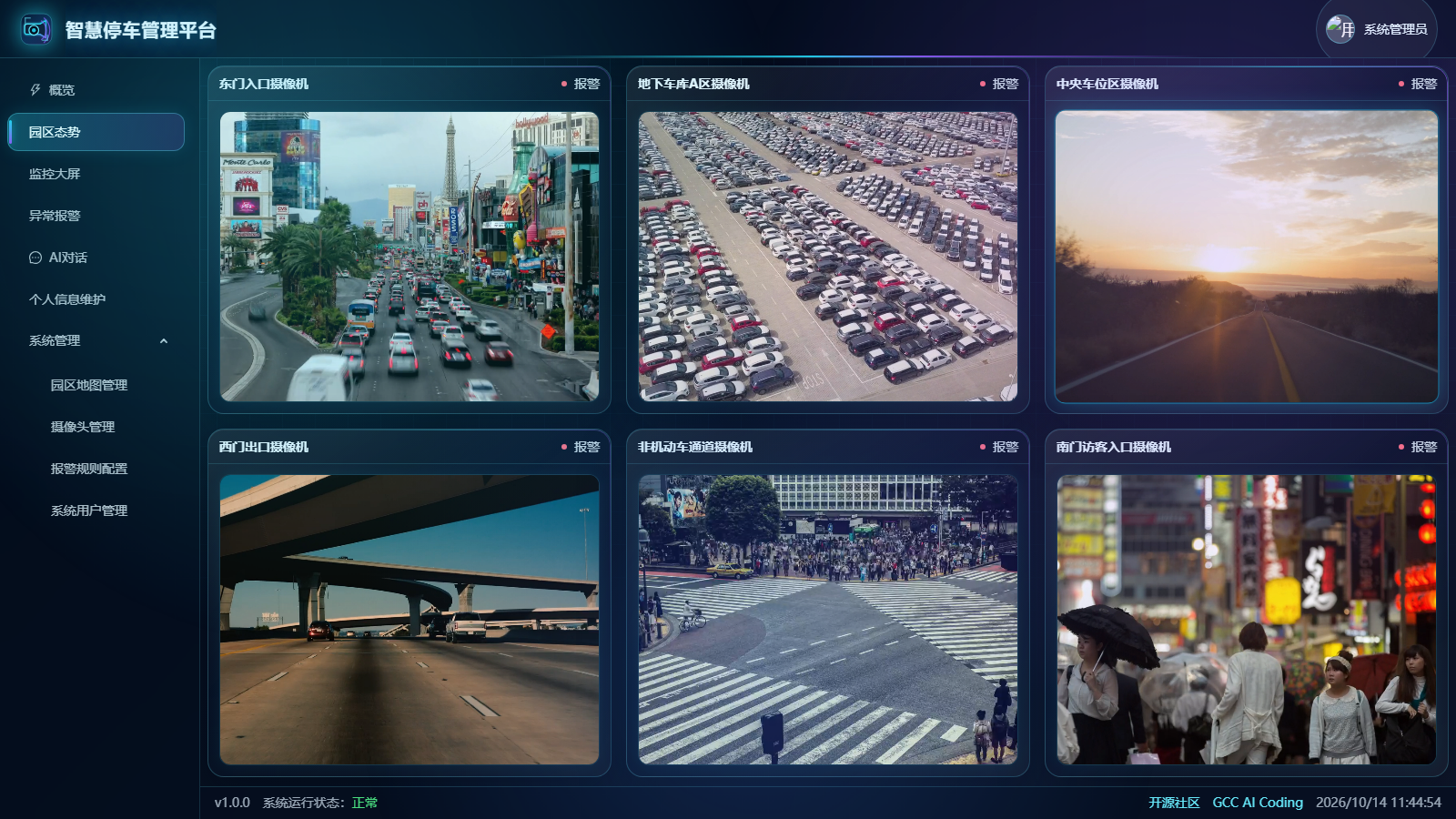Open the 西门出口摄像机 video thumbnail

tap(409, 620)
